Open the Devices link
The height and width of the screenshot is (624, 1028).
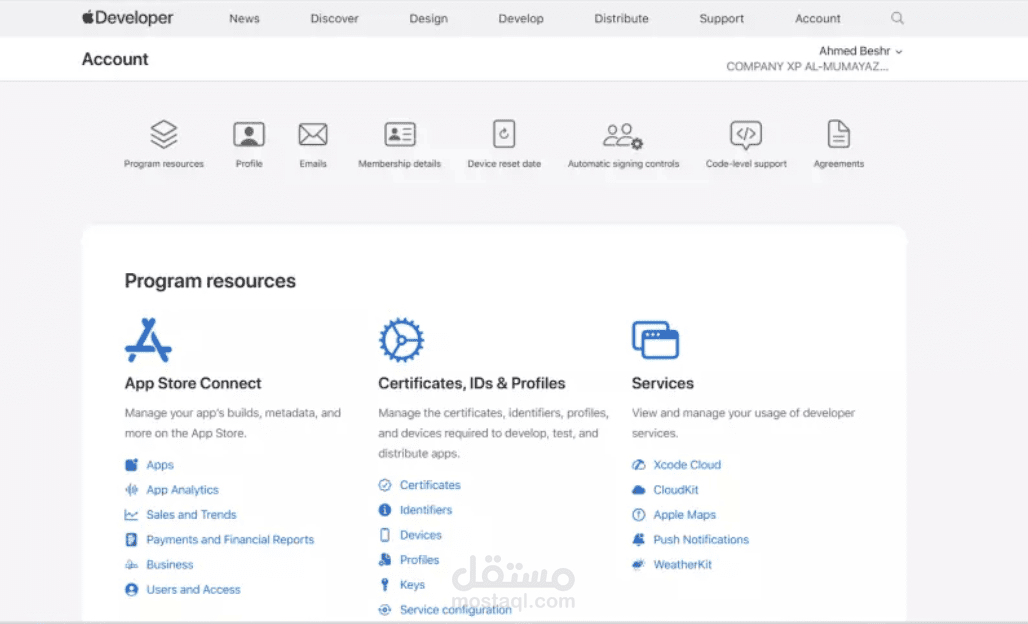(x=421, y=535)
